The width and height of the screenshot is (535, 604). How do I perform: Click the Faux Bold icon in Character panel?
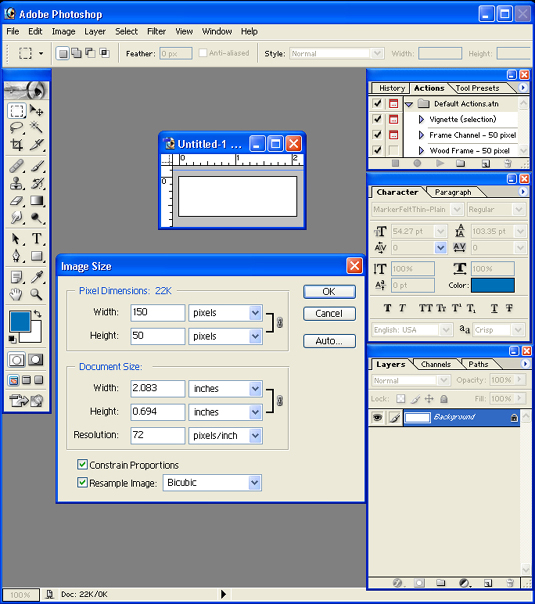point(387,308)
